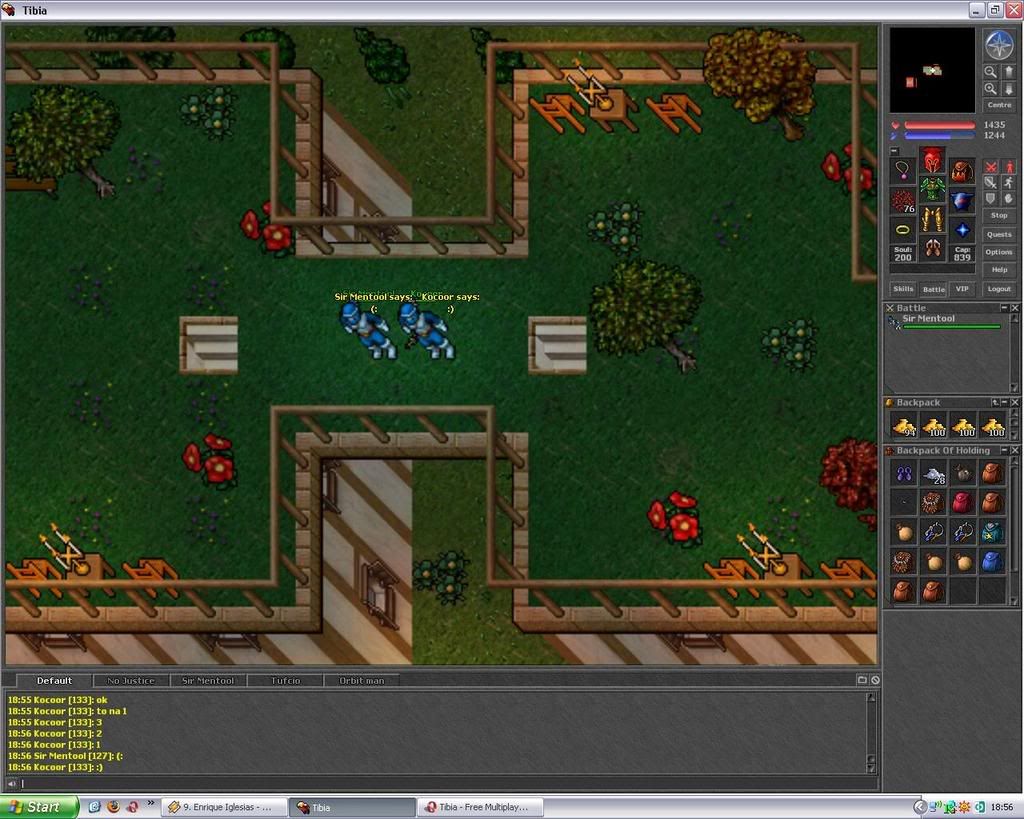This screenshot has height=819, width=1024.
Task: Click the Backpack Of Holding scrollbar
Action: [x=1014, y=530]
